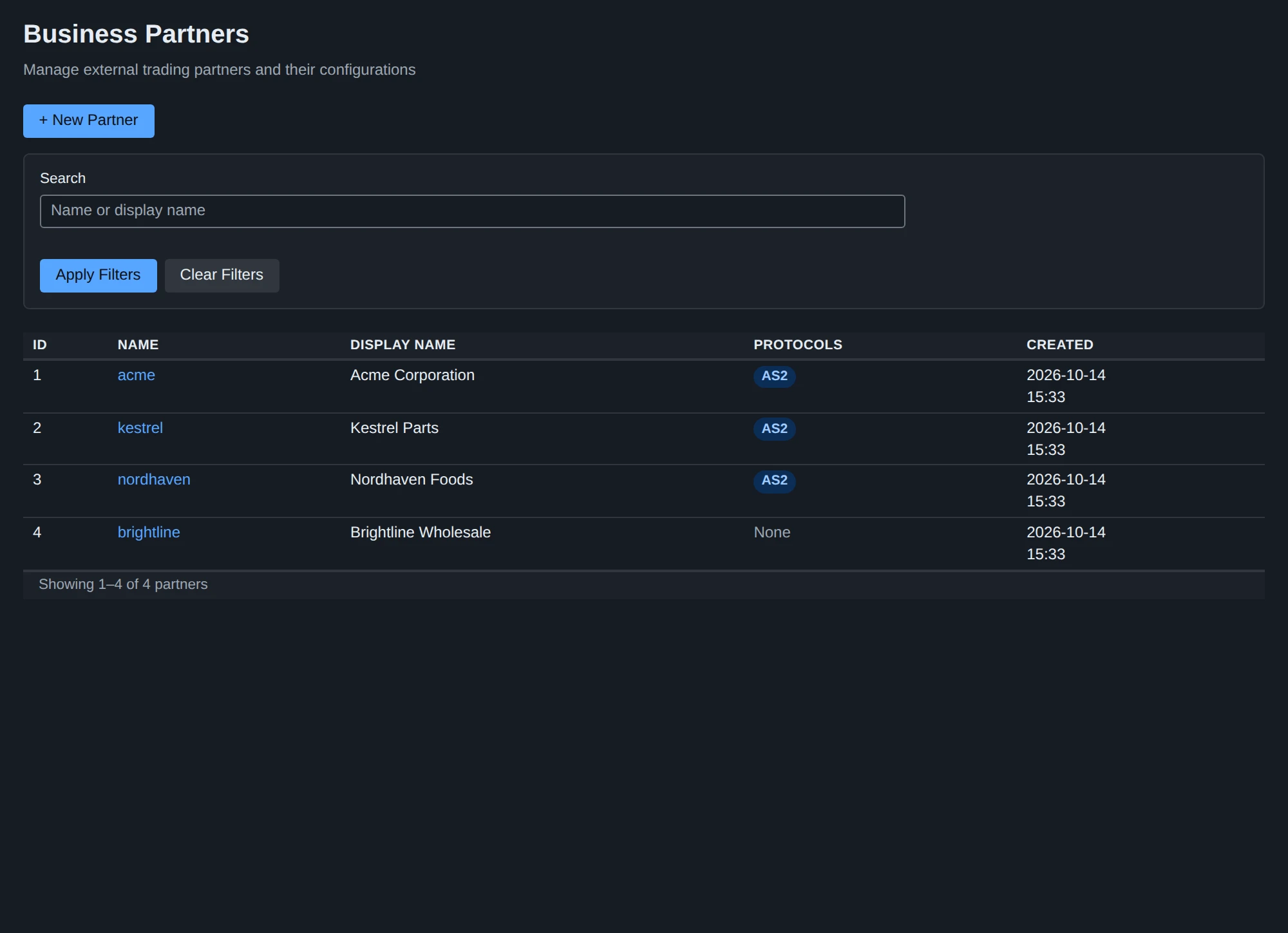Click the AS2 badge for Acme Corporation
Viewport: 1288px width, 933px height.
pos(774,376)
